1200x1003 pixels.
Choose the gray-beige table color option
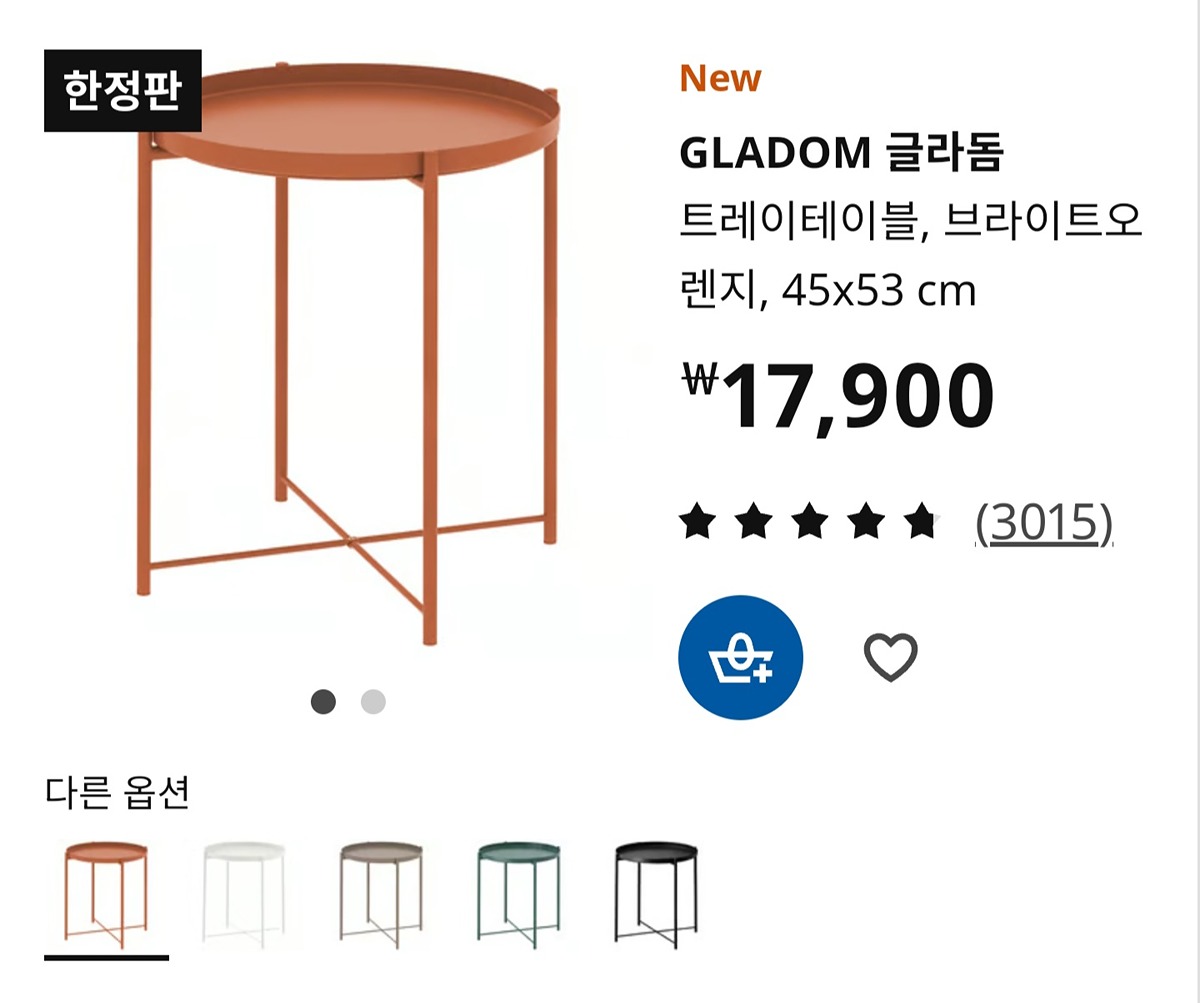pyautogui.click(x=380, y=892)
